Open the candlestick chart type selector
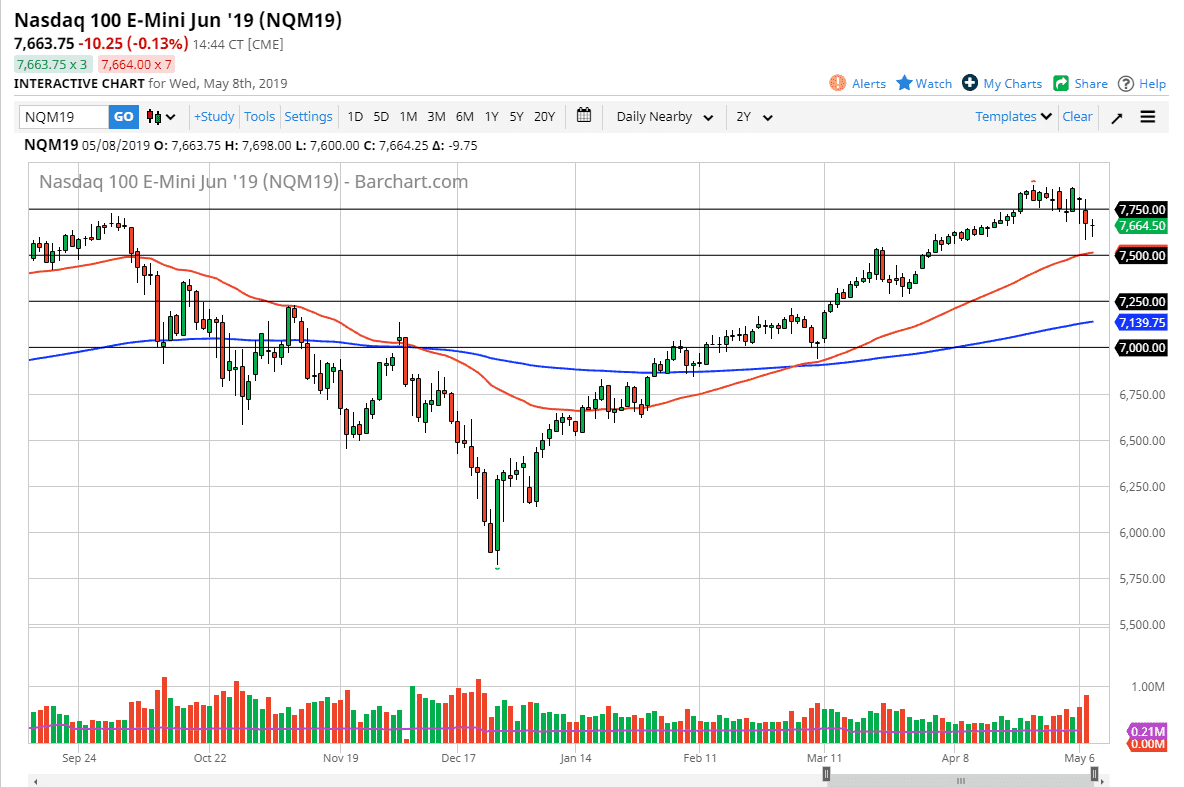 (160, 117)
